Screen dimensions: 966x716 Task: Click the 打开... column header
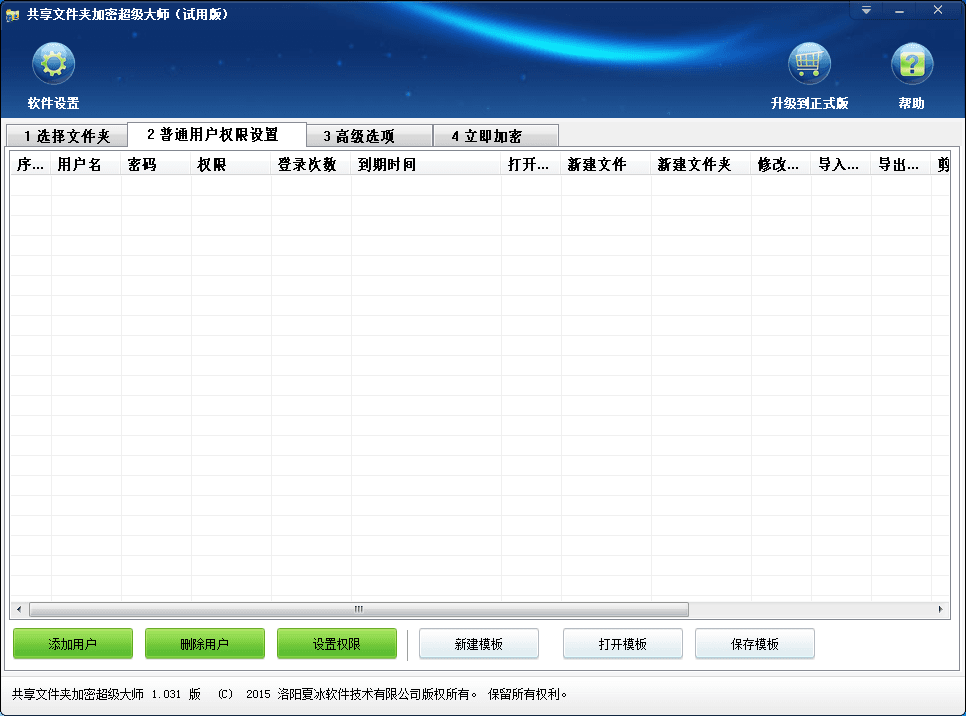click(532, 165)
